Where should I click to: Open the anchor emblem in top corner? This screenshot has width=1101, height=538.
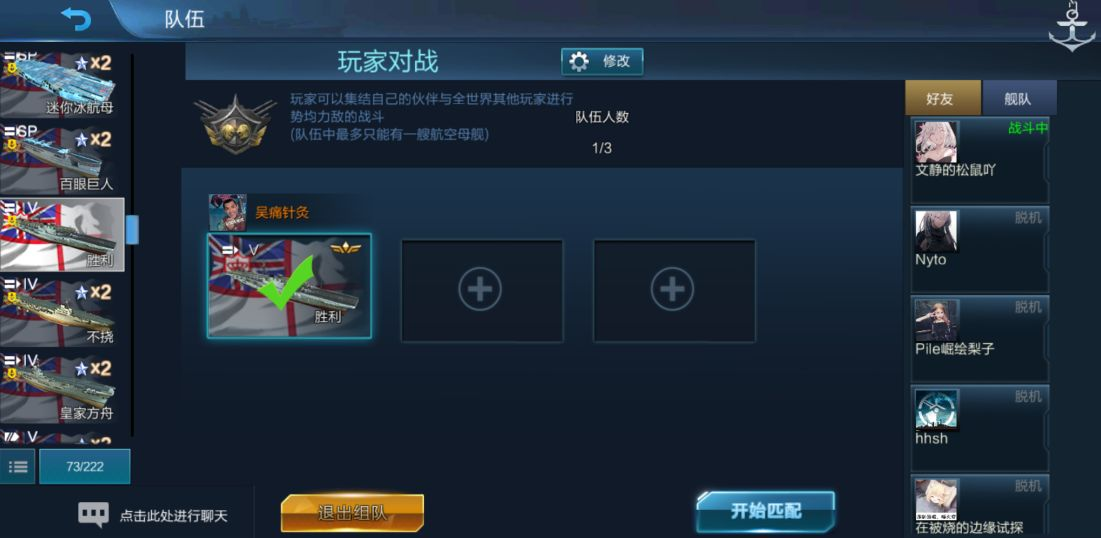click(1072, 27)
